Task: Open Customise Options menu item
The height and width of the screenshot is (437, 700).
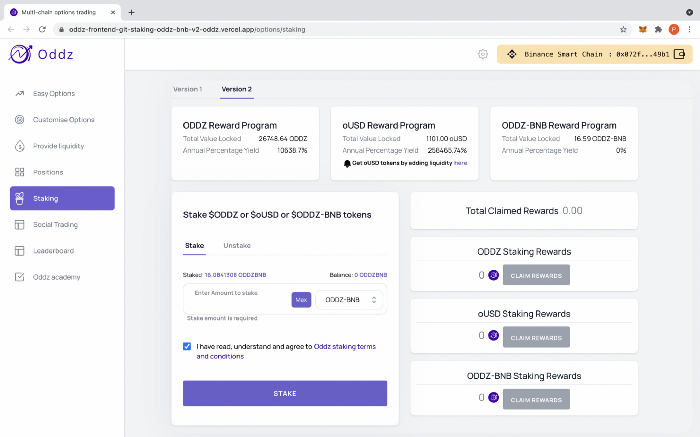Action: [x=62, y=120]
